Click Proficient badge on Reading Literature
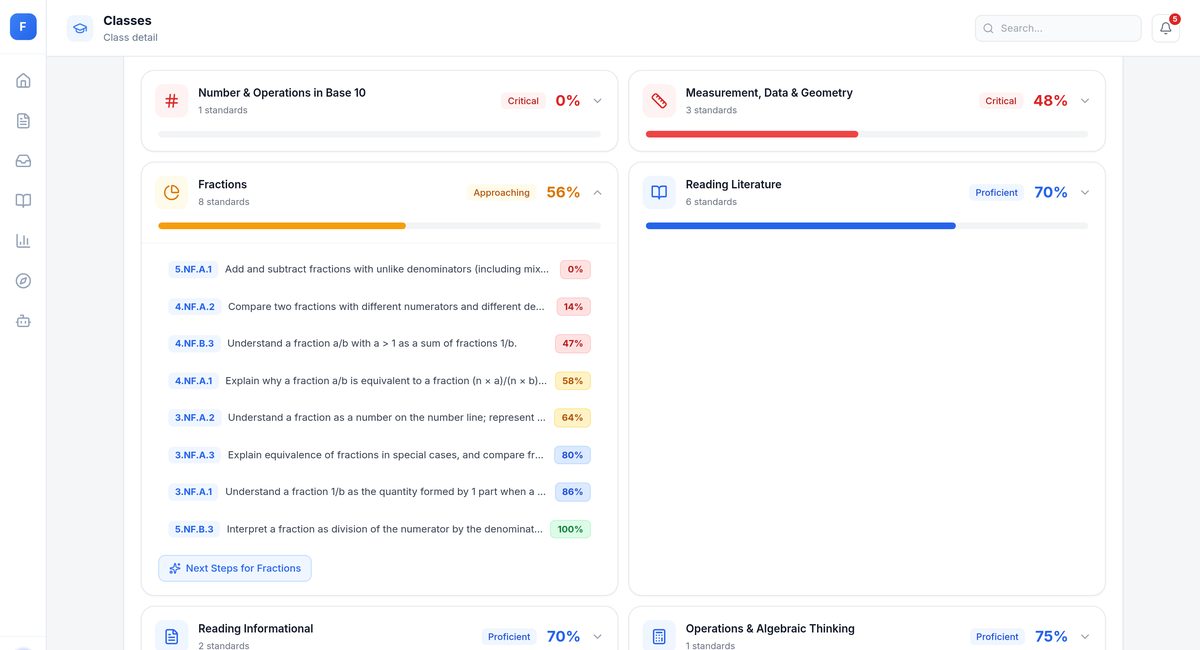The image size is (1200, 650). pos(997,192)
